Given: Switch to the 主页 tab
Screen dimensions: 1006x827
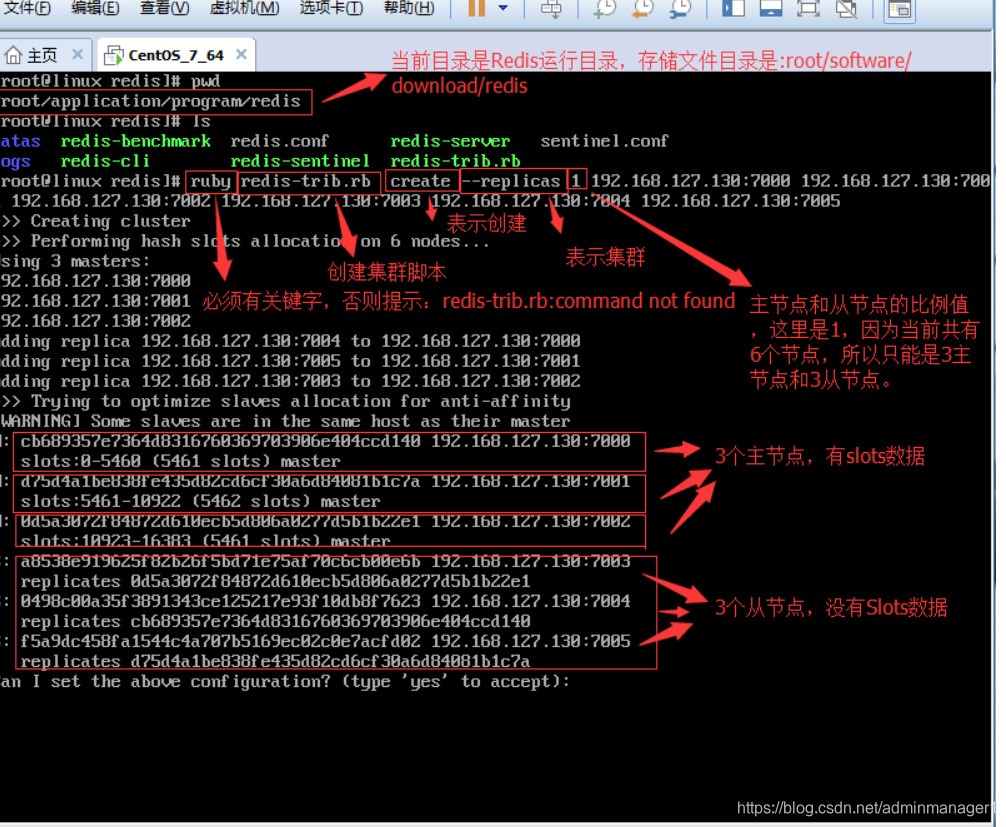Looking at the screenshot, I should click(x=44, y=55).
